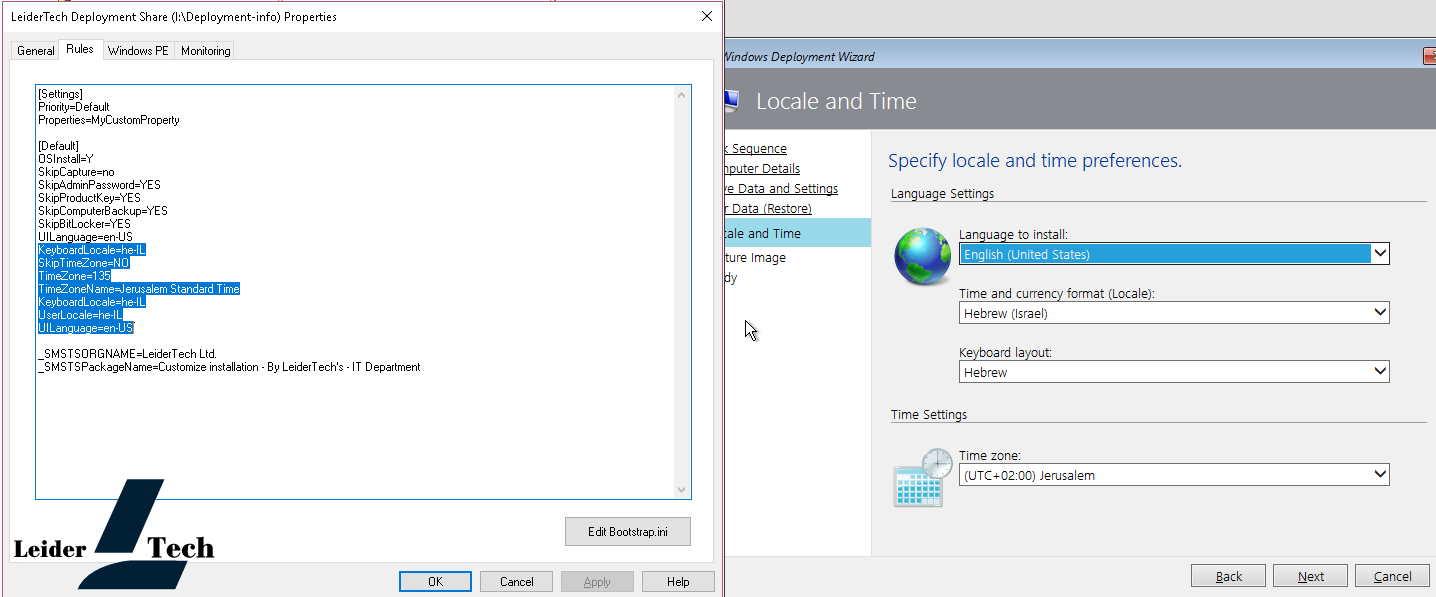Close the Deployment Share Properties window
Viewport: 1436px width, 597px height.
706,16
